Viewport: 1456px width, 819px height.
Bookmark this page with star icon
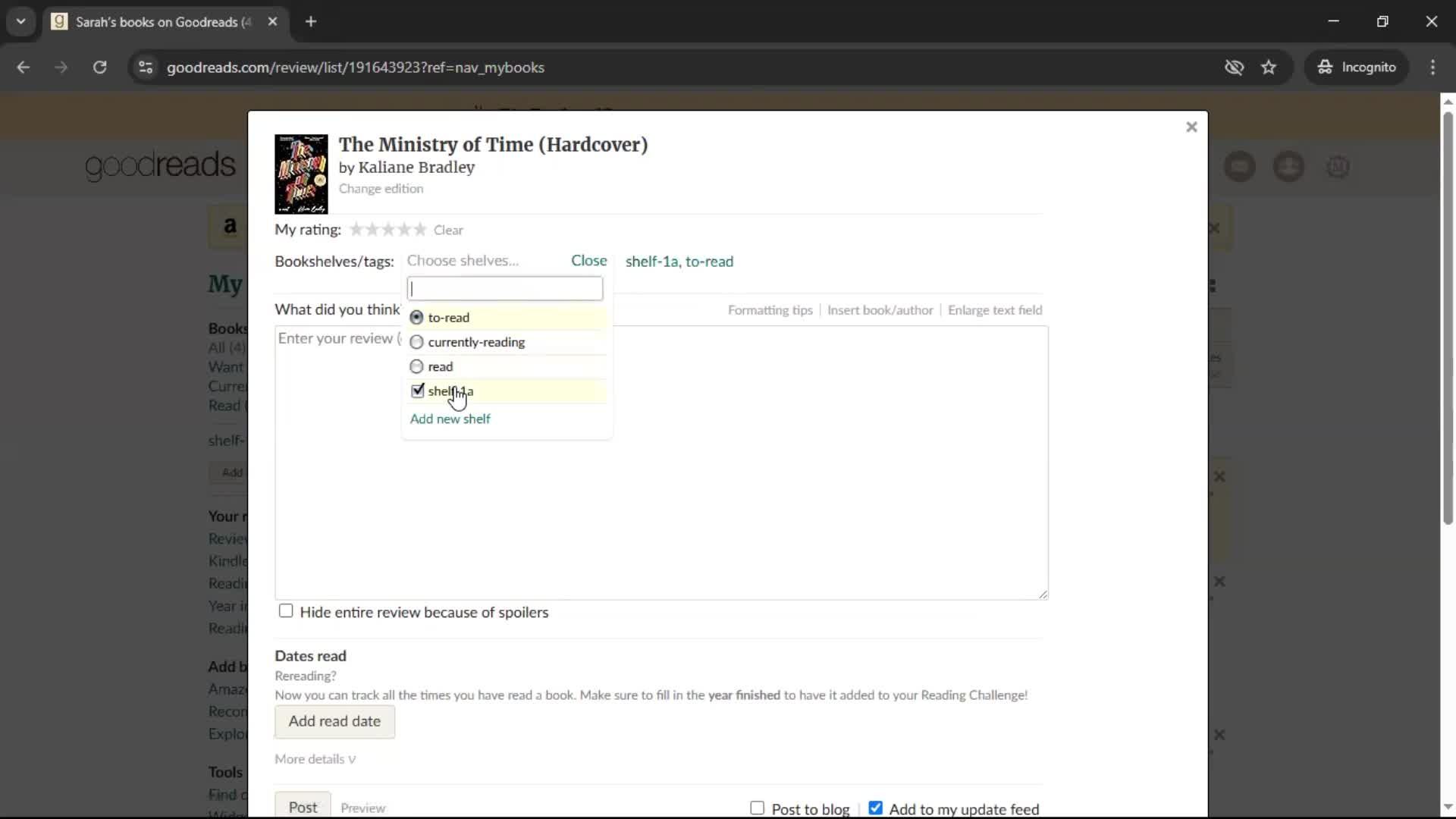coord(1269,67)
